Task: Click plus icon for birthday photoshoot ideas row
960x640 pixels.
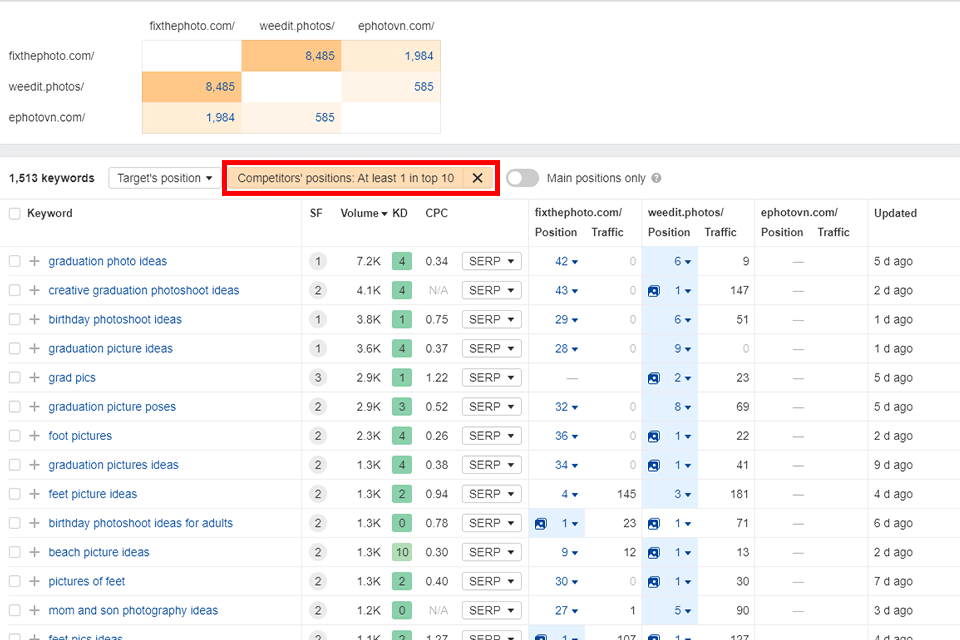Action: [34, 319]
